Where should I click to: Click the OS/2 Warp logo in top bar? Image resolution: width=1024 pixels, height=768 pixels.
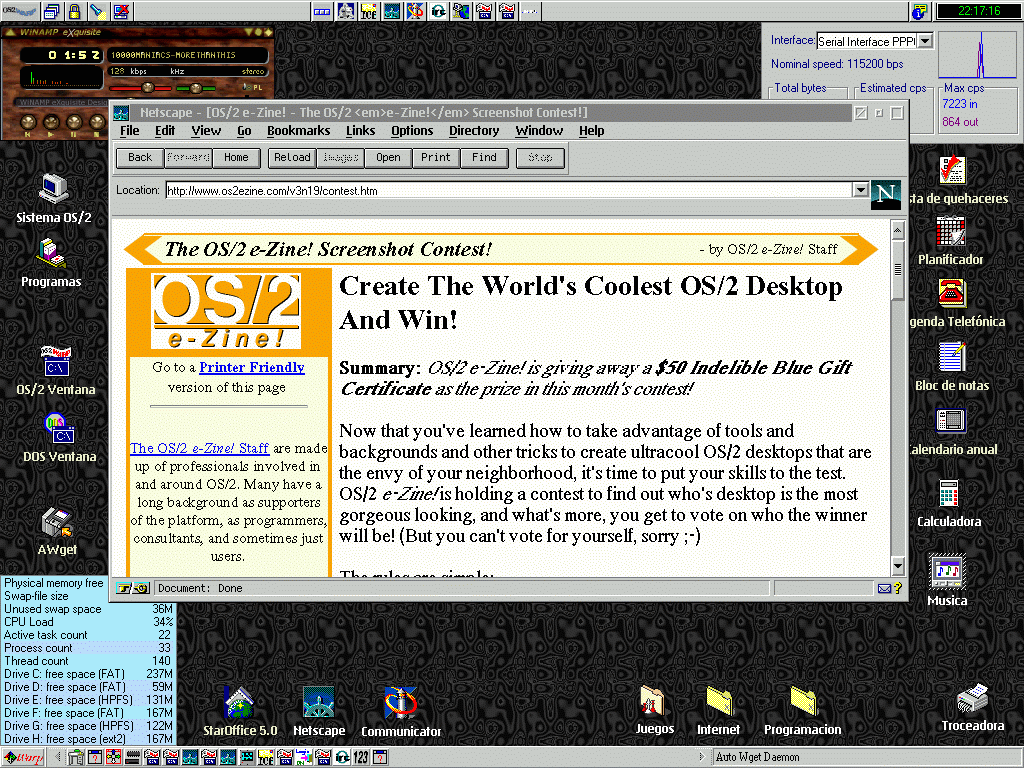tap(19, 10)
